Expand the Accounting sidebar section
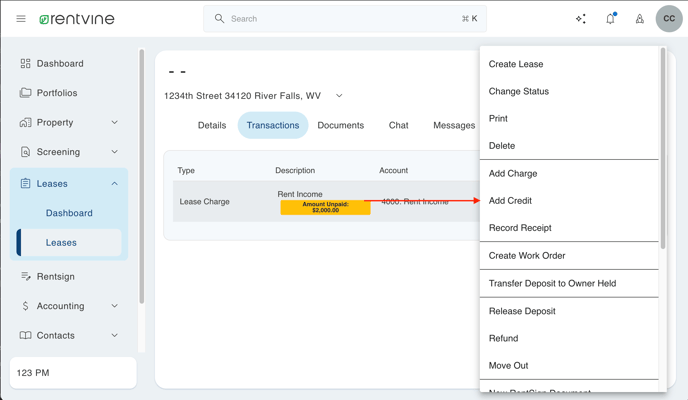This screenshot has height=400, width=688. tap(114, 306)
